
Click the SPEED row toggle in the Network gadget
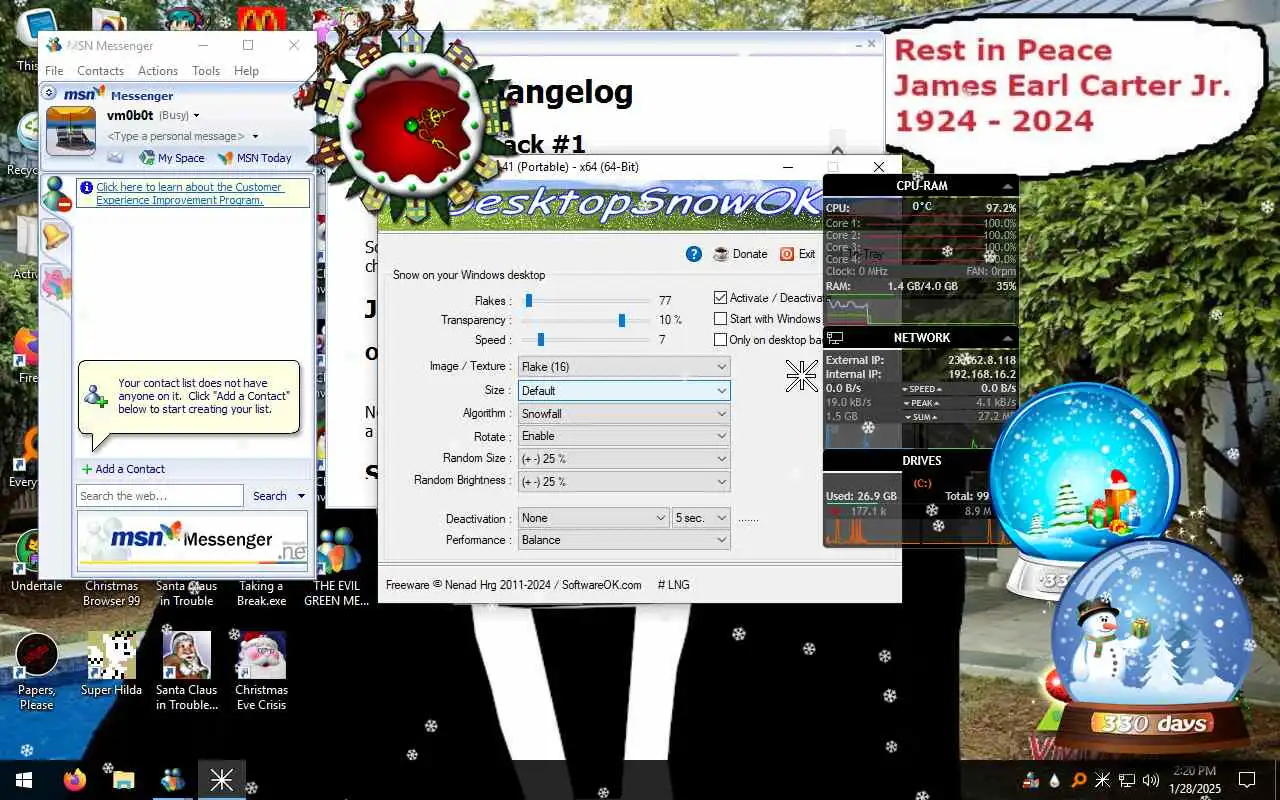coord(921,389)
